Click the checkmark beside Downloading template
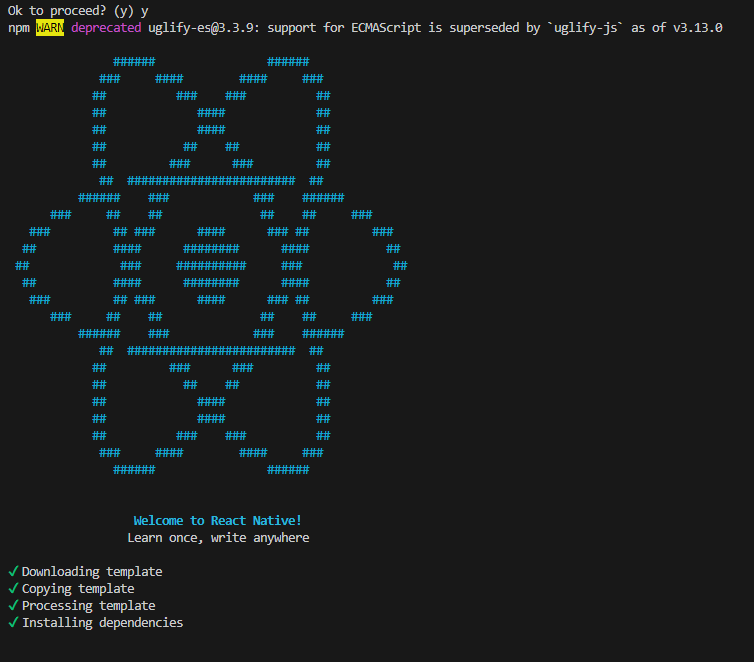This screenshot has height=662, width=754. [x=13, y=571]
